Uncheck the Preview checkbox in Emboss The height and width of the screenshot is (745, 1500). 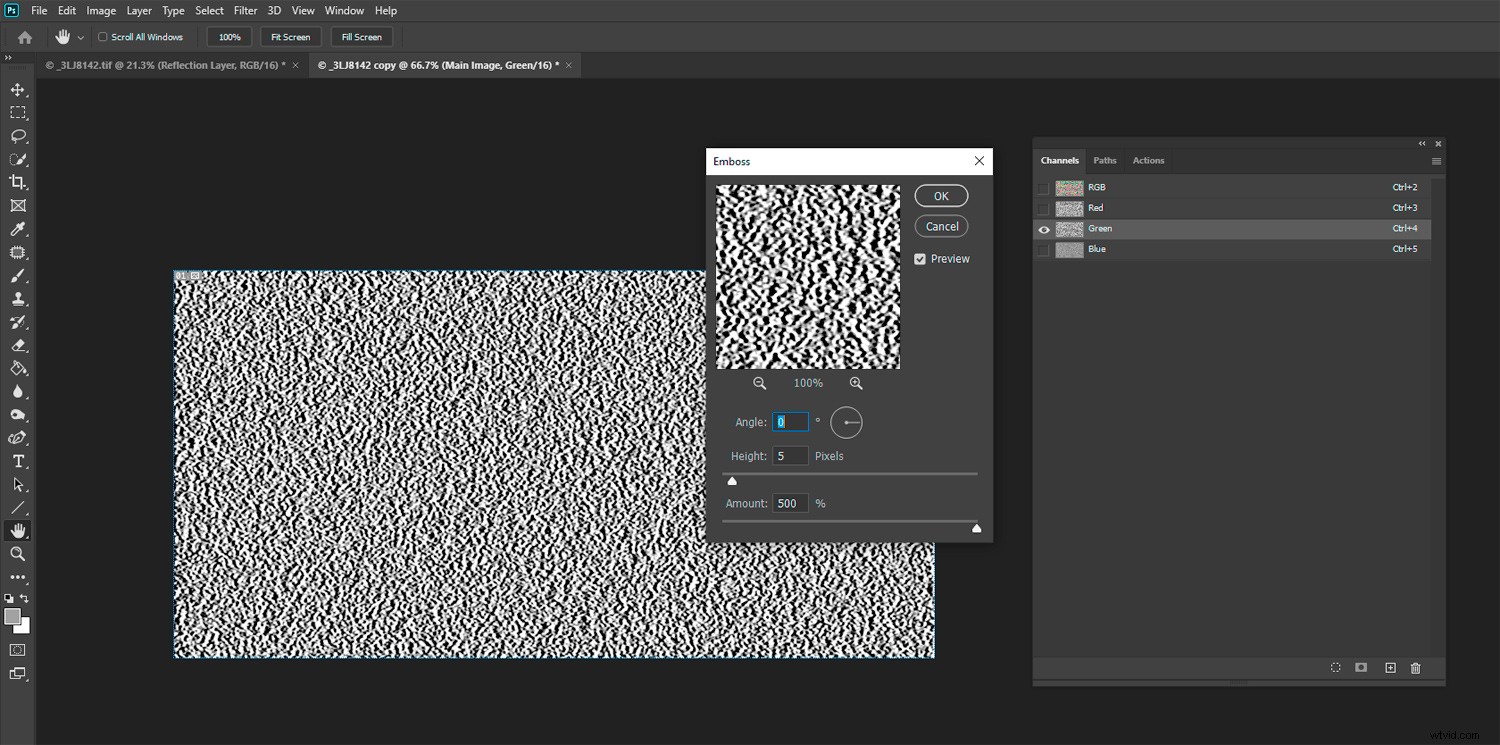coord(920,259)
